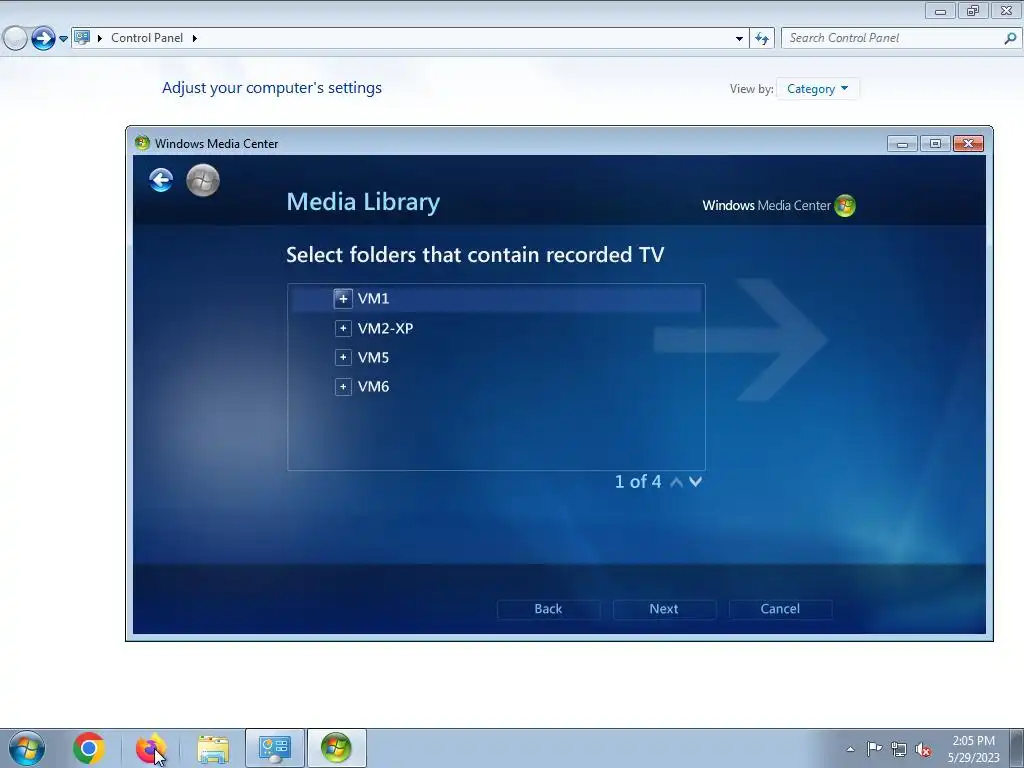Click the Back button in Media Library
The width and height of the screenshot is (1024, 768).
[549, 609]
